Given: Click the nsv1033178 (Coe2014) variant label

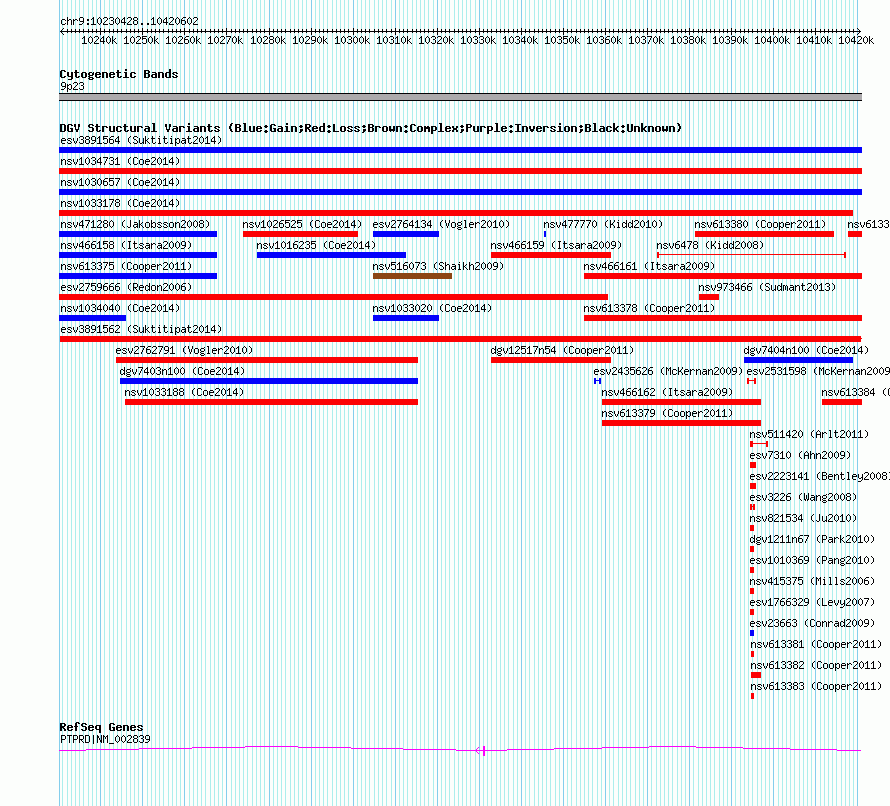Looking at the screenshot, I should click(x=120, y=203).
